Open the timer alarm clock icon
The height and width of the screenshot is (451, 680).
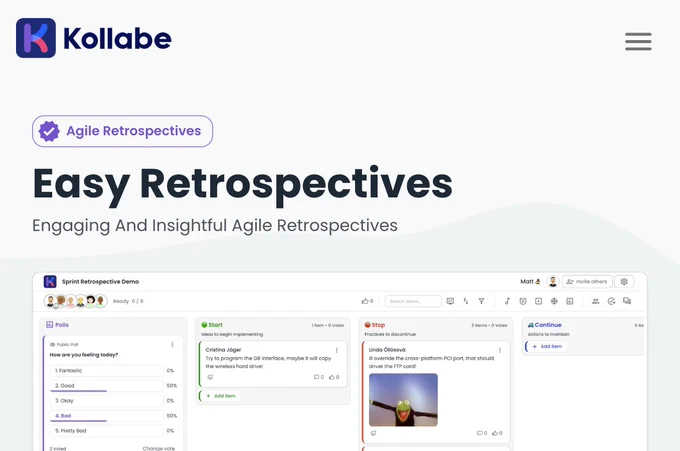523,301
